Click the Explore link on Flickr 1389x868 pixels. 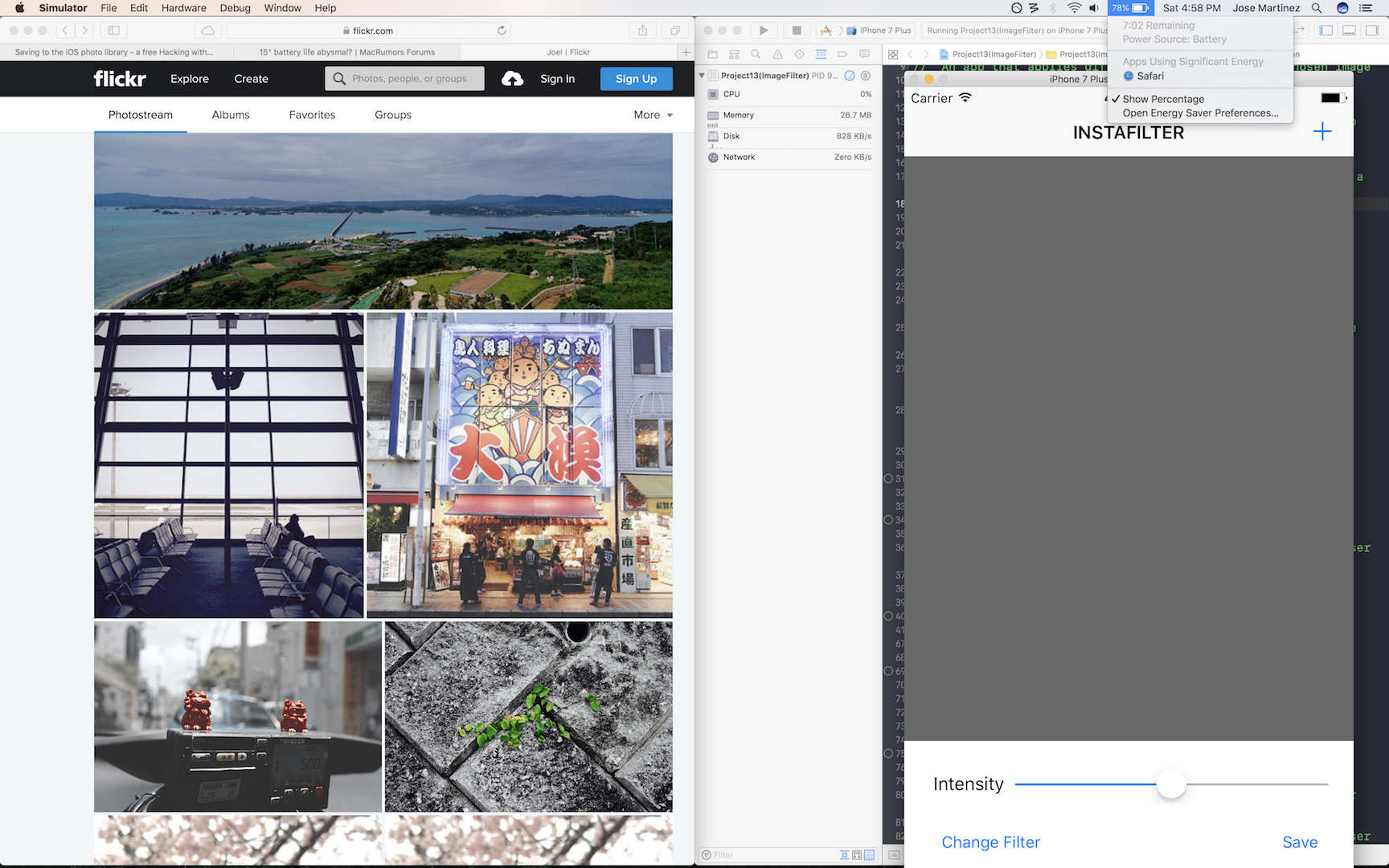(x=190, y=79)
